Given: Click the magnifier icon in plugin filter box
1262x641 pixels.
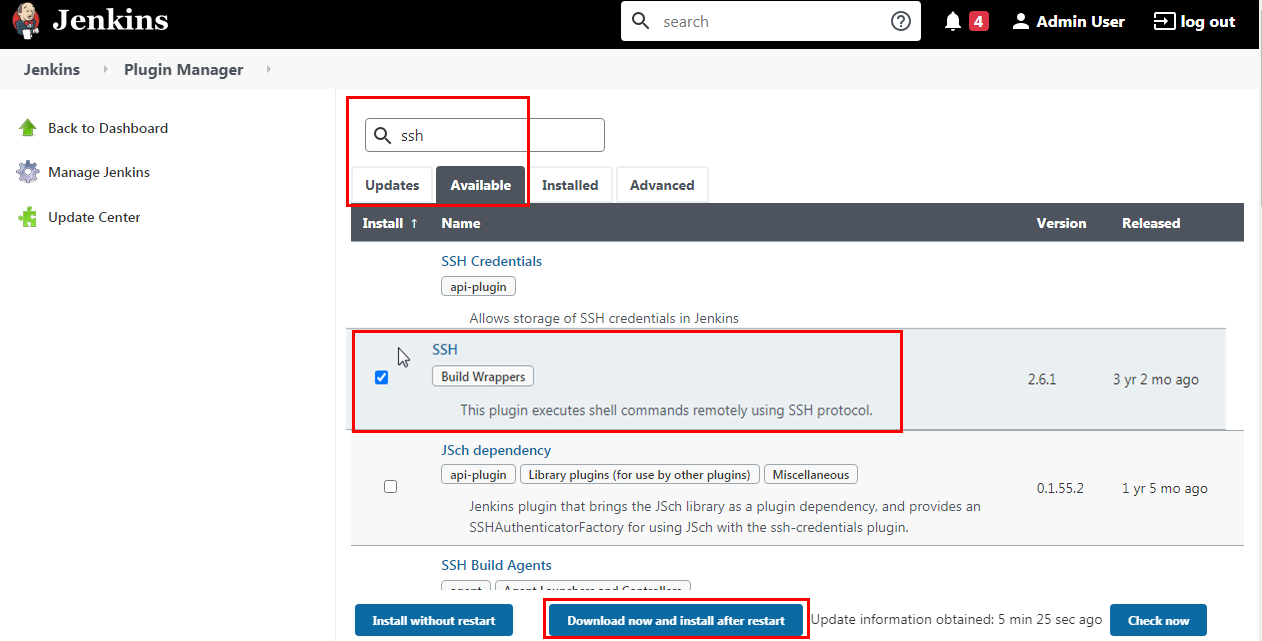Looking at the screenshot, I should 382,135.
